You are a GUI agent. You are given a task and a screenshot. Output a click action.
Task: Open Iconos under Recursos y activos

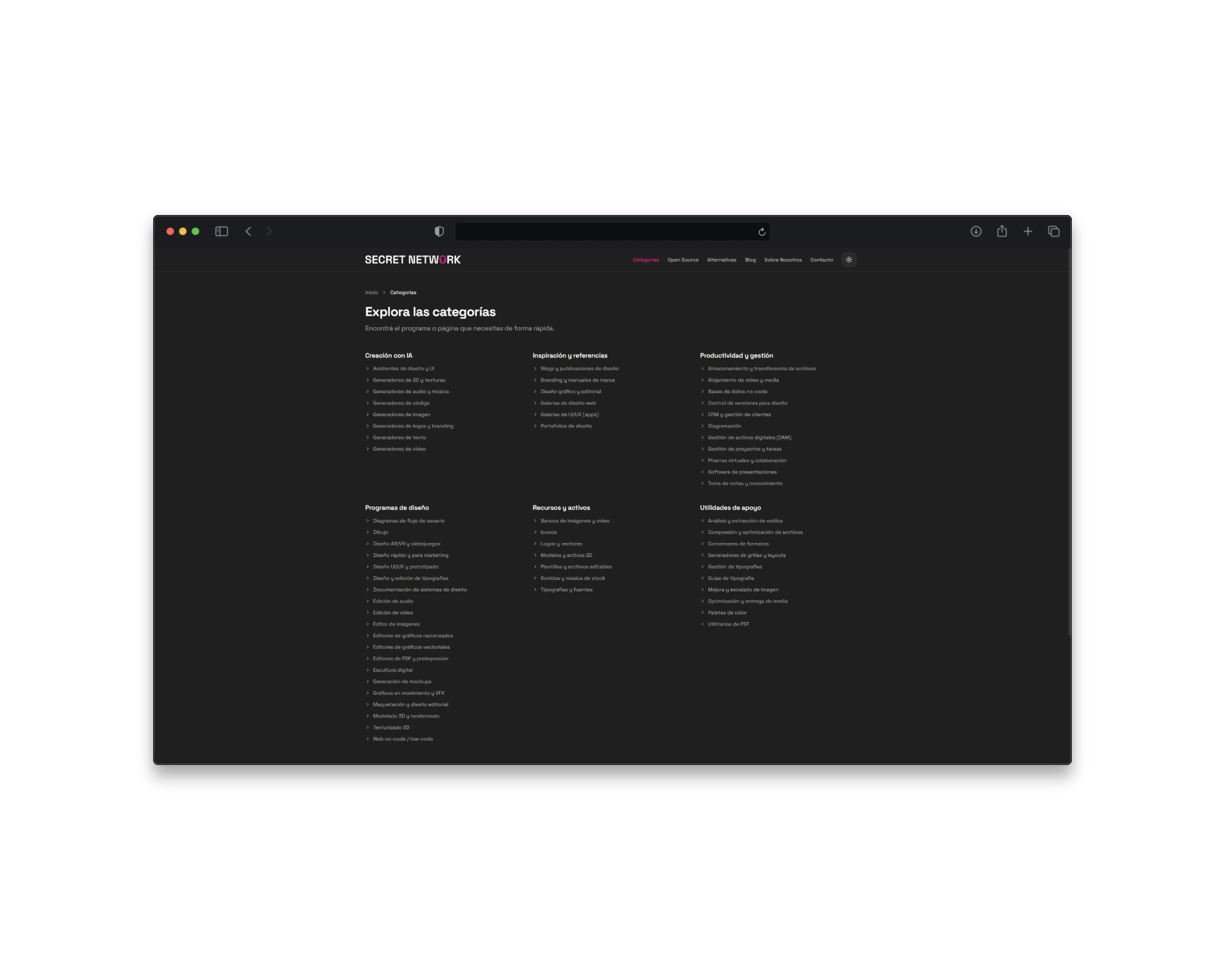548,533
